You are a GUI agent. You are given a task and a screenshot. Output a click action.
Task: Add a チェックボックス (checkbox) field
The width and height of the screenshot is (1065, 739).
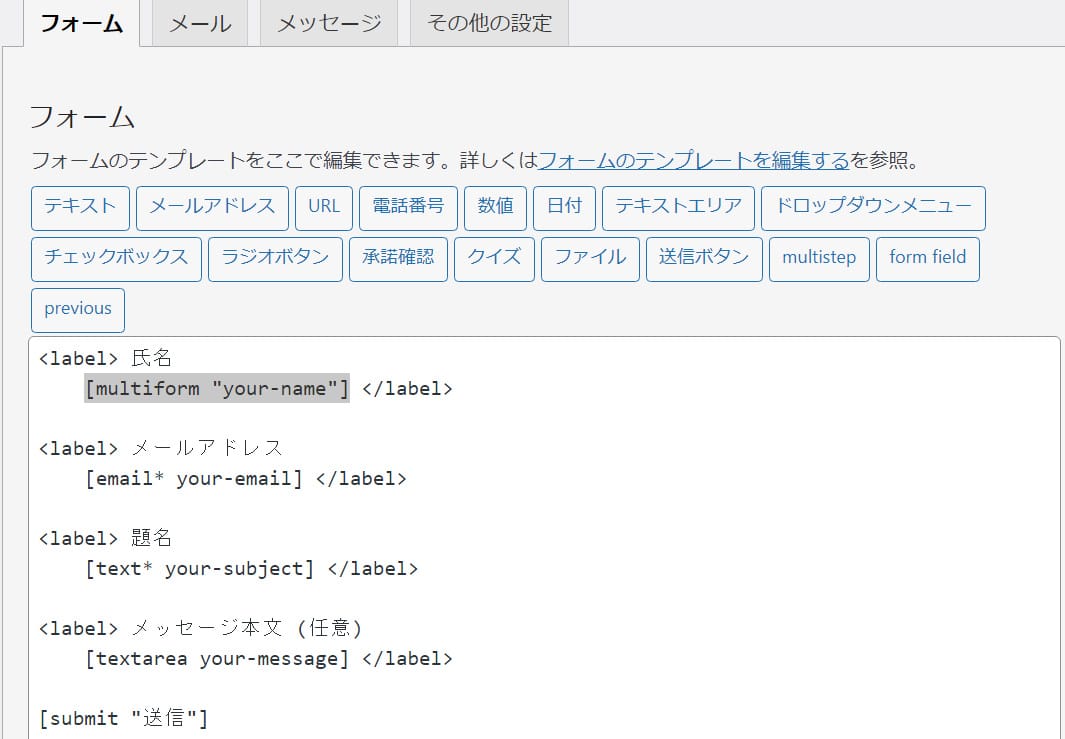(117, 258)
